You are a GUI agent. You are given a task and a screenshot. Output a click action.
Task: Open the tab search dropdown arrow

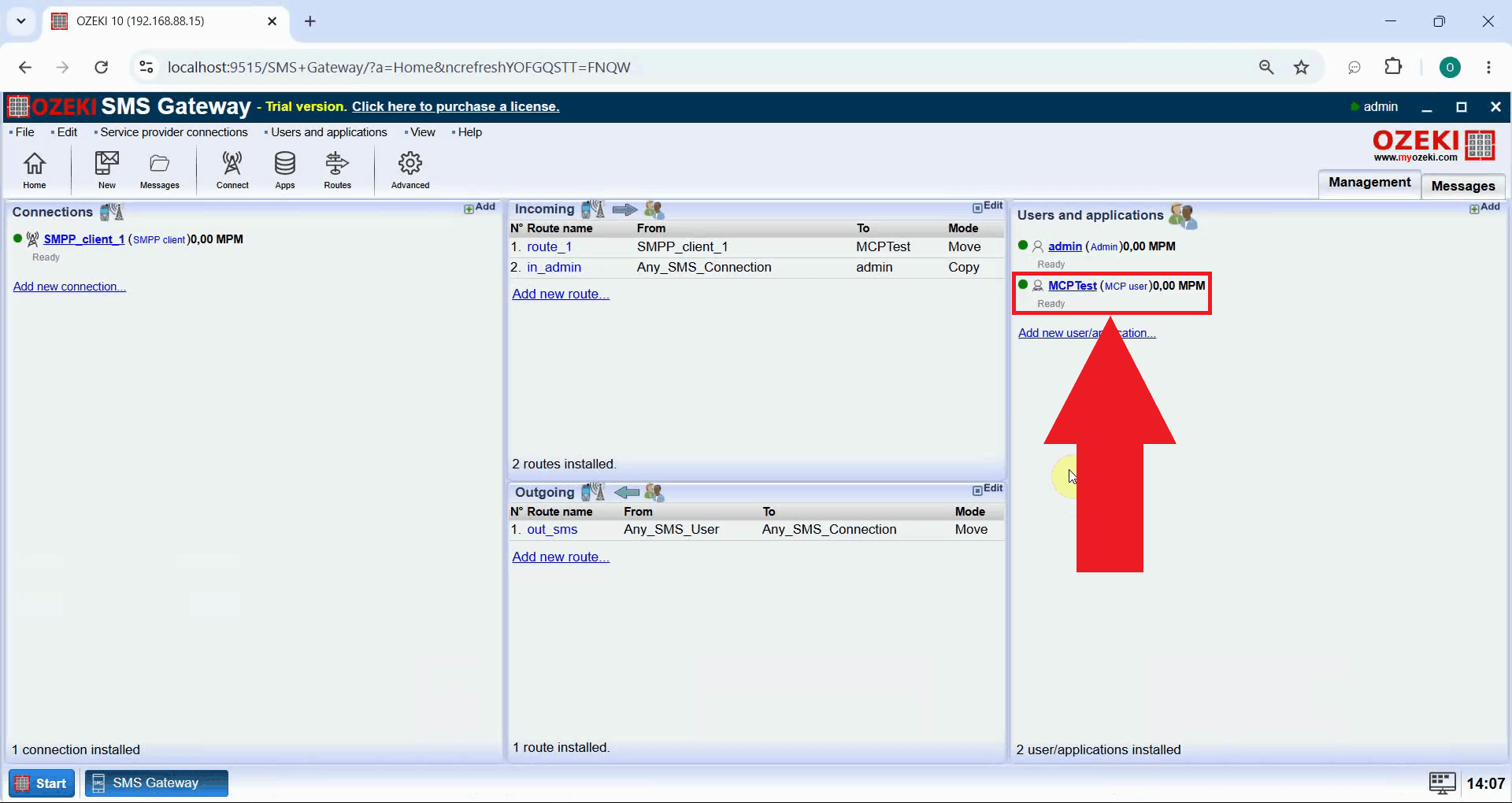click(21, 21)
